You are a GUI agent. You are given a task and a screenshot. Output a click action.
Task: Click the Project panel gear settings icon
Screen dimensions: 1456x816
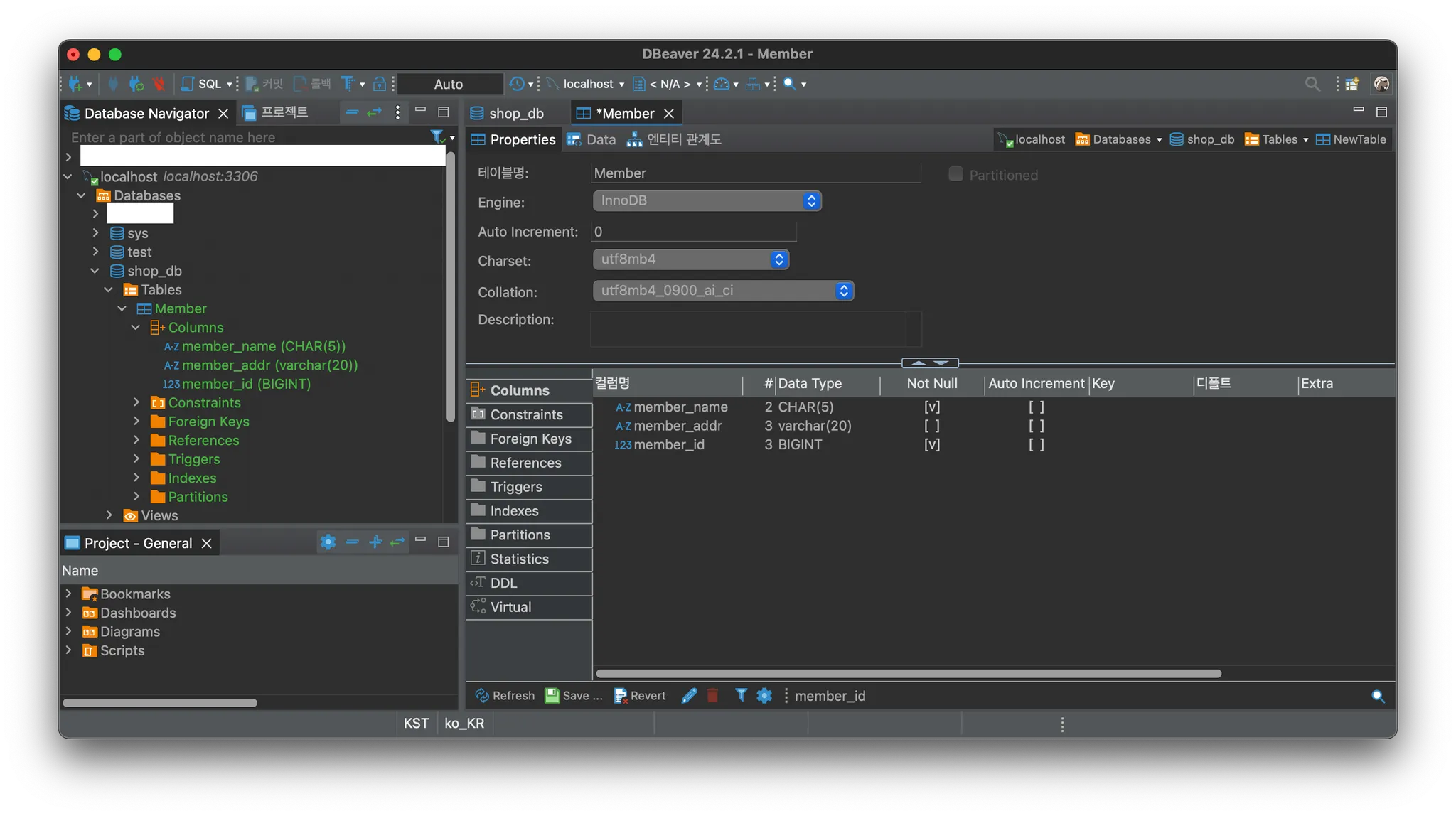click(x=328, y=542)
